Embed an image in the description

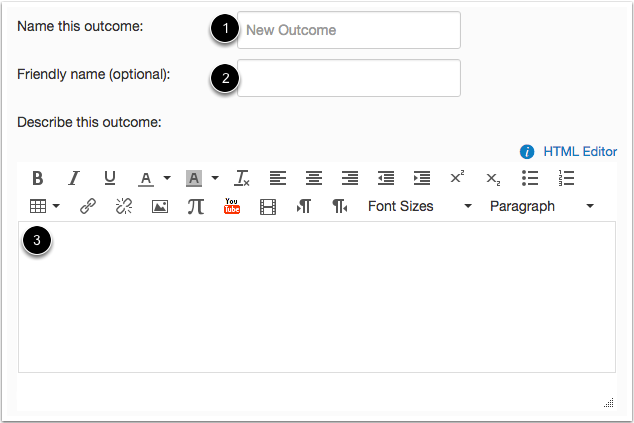tap(160, 206)
